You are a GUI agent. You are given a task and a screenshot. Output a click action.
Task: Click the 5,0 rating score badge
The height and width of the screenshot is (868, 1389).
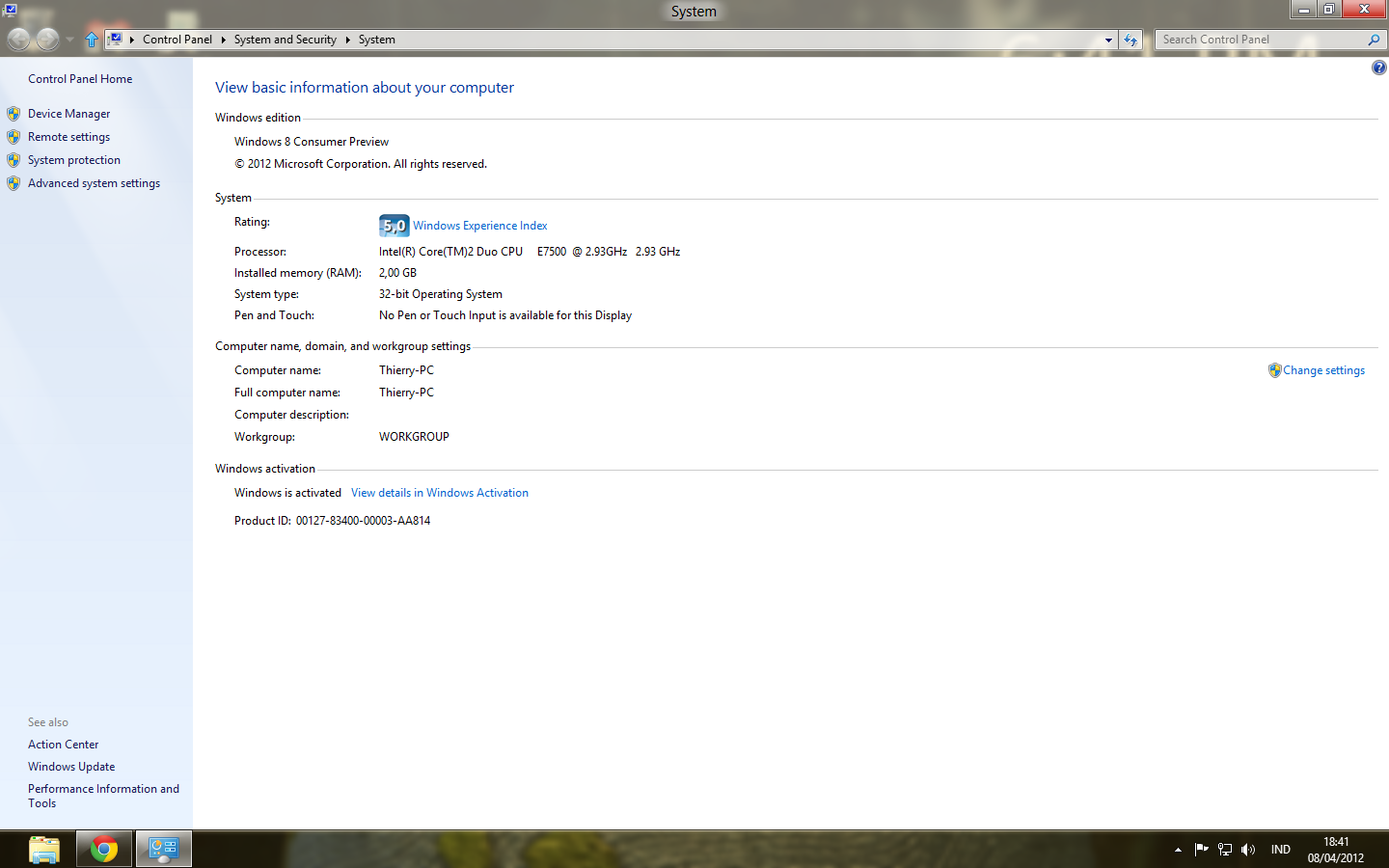pos(394,226)
